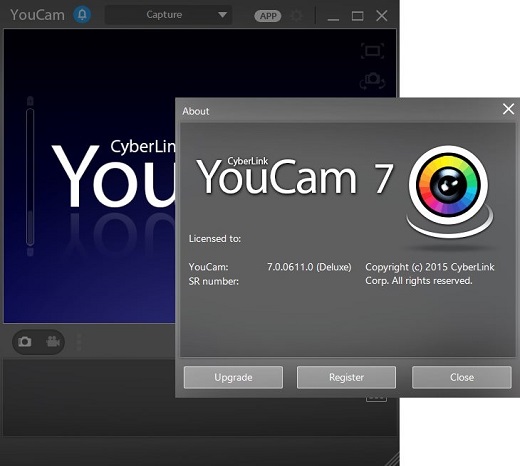
Task: Click the Close button in About dialog
Action: coord(462,377)
